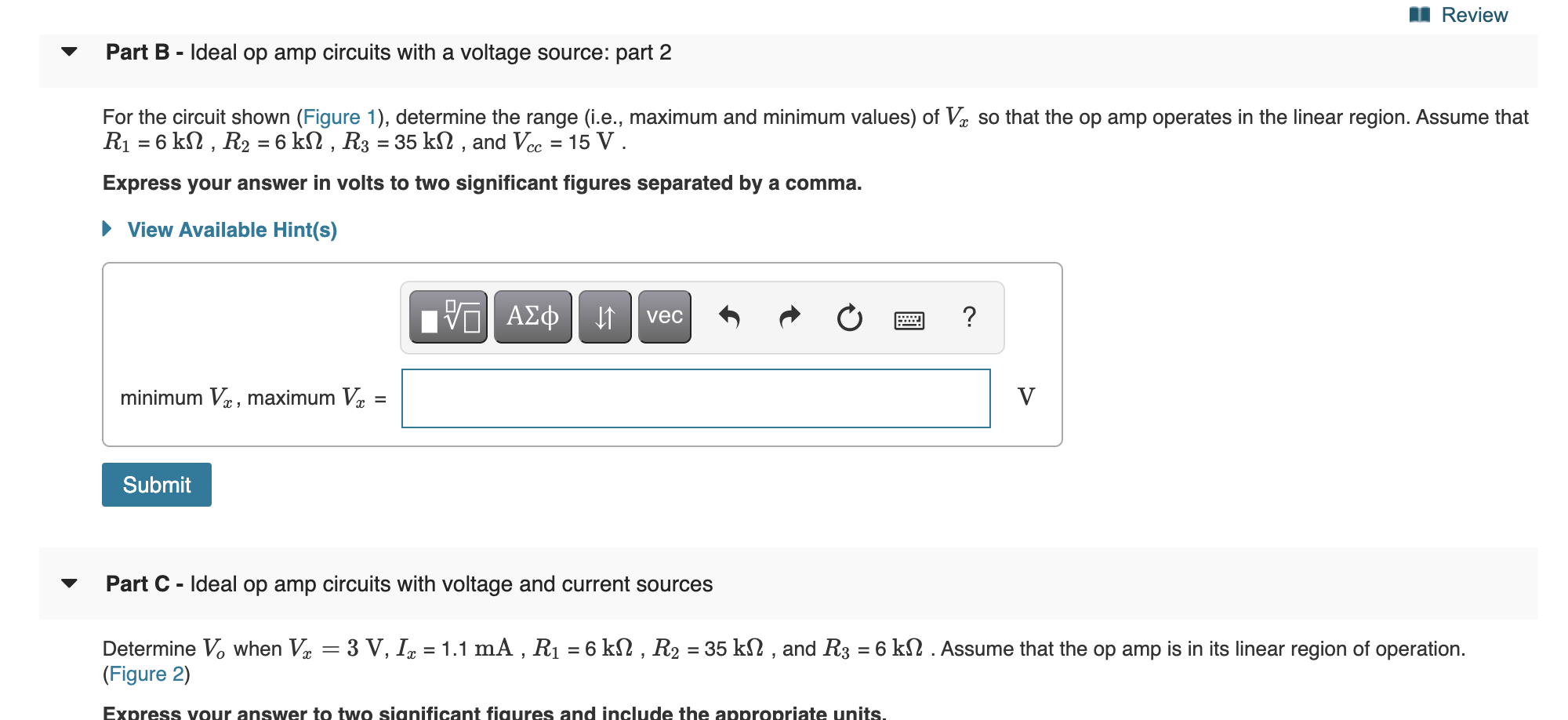Expand View Available Hint(s)

pyautogui.click(x=231, y=229)
